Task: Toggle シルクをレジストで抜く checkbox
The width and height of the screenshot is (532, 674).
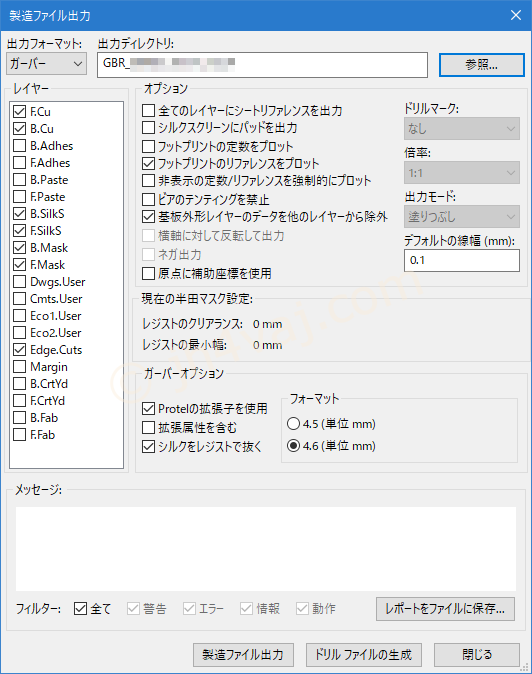Action: 148,447
